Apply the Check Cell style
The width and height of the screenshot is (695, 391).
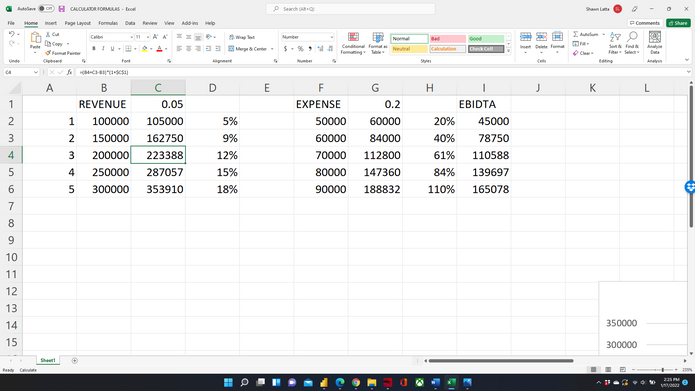pos(486,49)
